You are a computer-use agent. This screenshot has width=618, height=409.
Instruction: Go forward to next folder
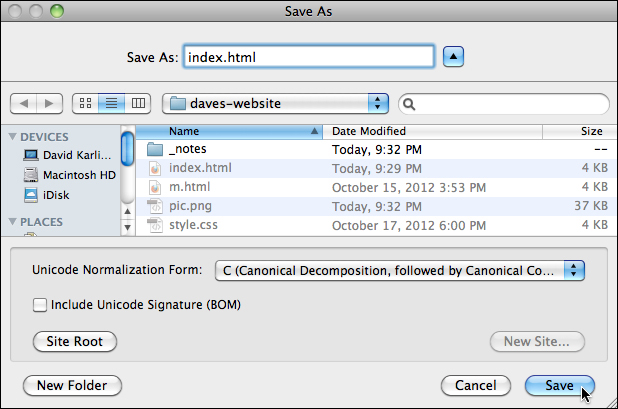click(50, 103)
